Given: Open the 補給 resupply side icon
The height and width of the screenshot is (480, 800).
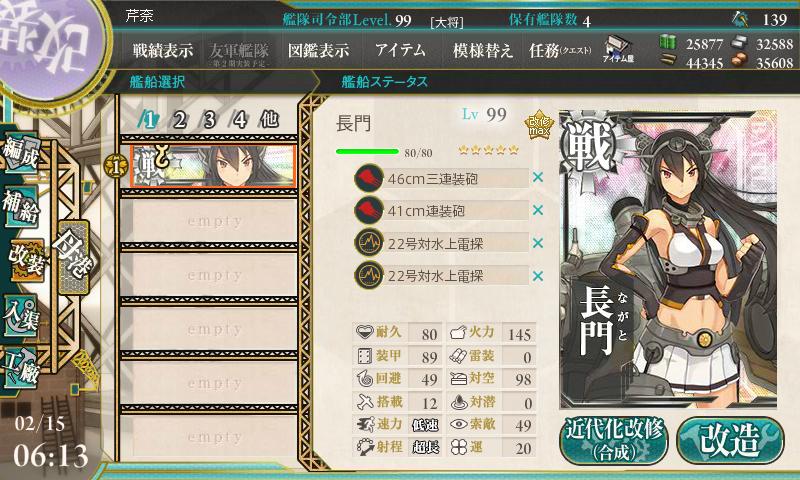Looking at the screenshot, I should click(21, 206).
